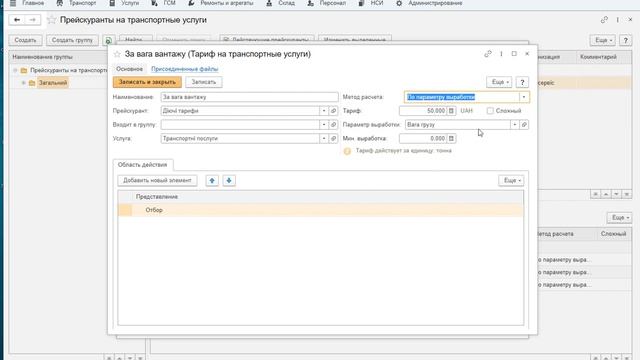
Task: Open the Склад menu section
Action: click(280, 3)
